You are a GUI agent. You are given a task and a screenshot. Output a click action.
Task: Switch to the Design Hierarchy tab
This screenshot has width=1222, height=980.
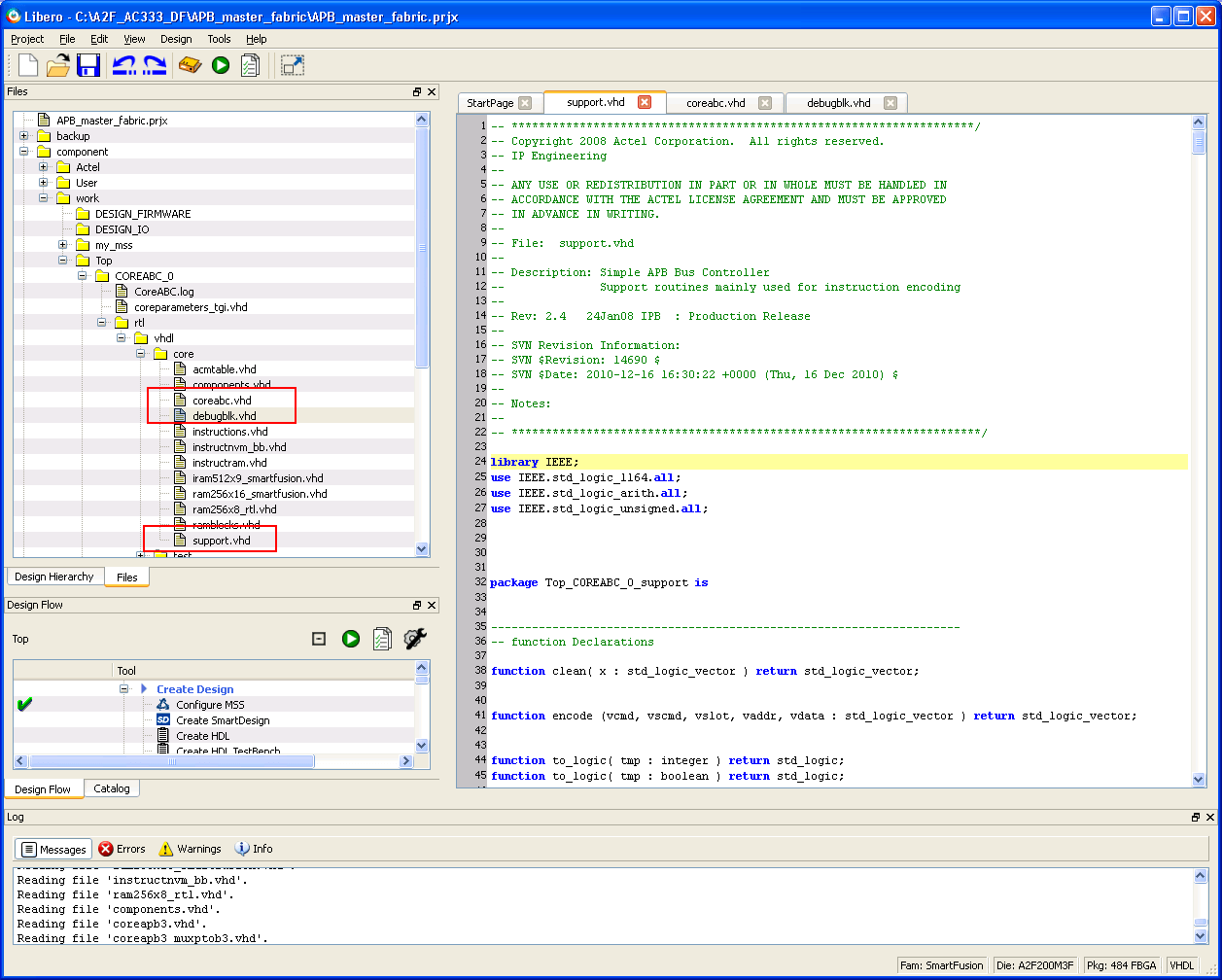(54, 577)
